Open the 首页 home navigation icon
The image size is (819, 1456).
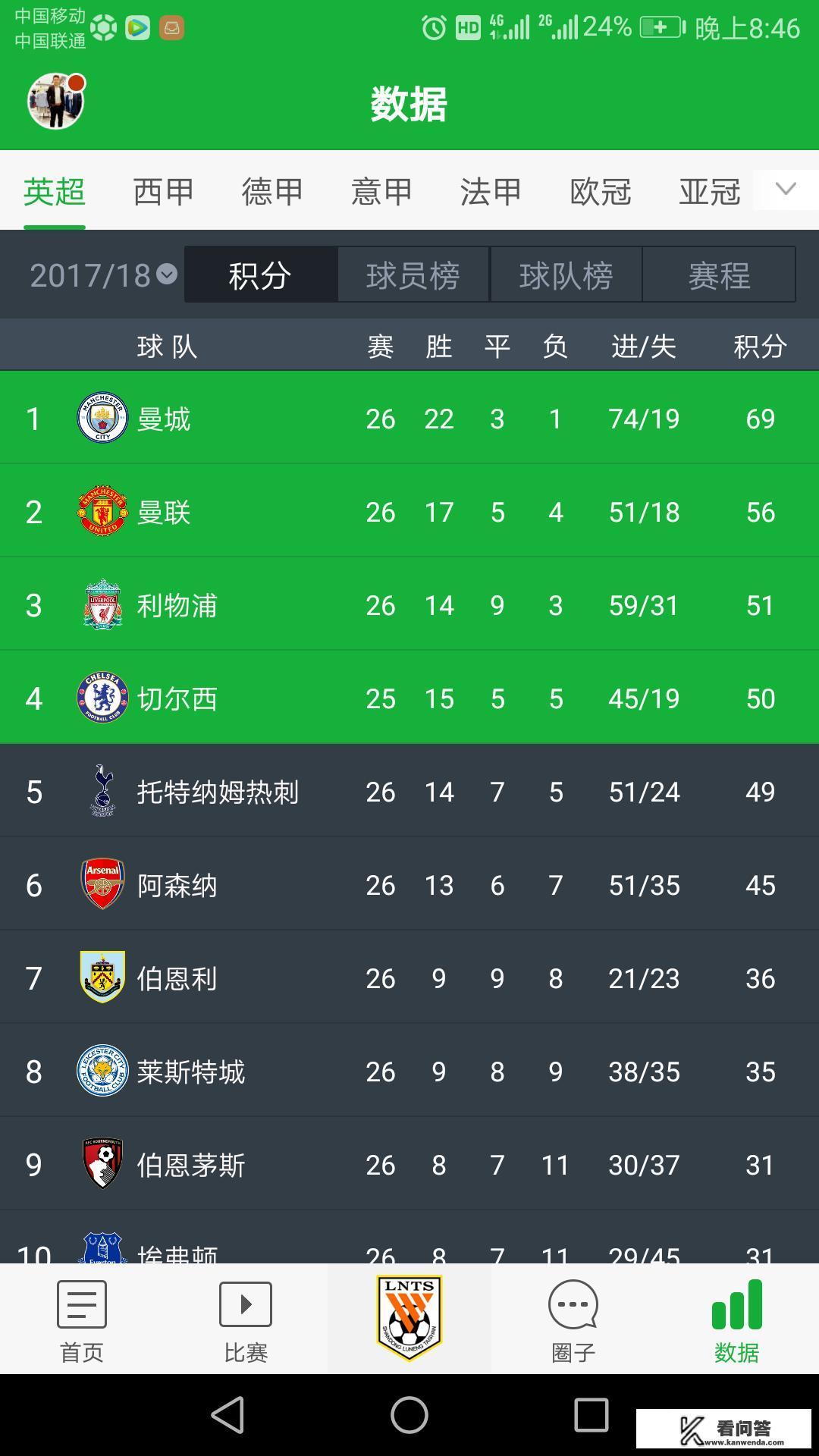(x=80, y=1304)
